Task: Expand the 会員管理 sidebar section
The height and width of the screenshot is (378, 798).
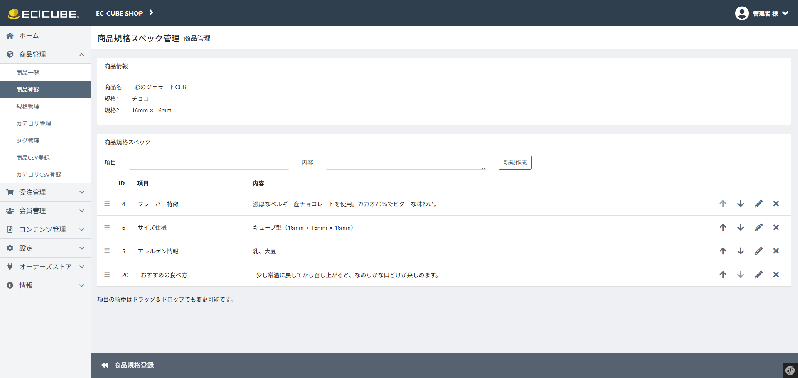Action: [x=45, y=211]
